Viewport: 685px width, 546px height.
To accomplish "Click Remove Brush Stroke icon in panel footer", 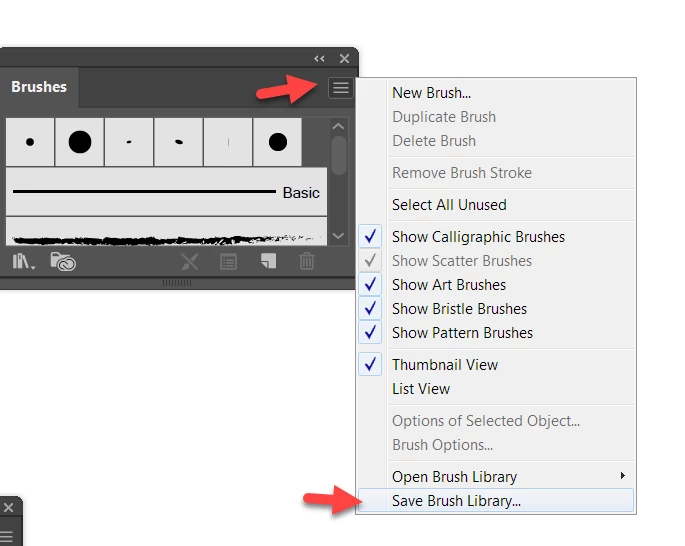I will [x=190, y=262].
